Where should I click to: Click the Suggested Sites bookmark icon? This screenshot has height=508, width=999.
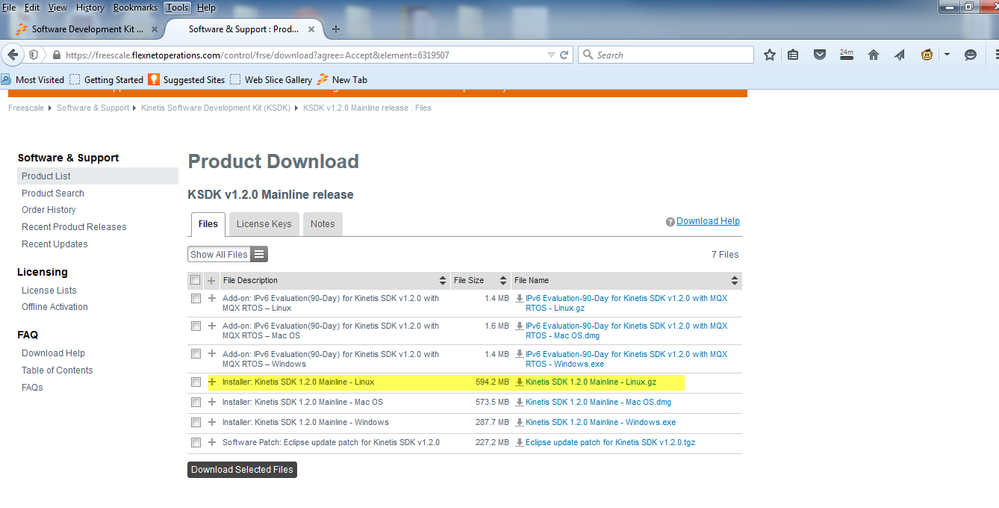pos(154,80)
